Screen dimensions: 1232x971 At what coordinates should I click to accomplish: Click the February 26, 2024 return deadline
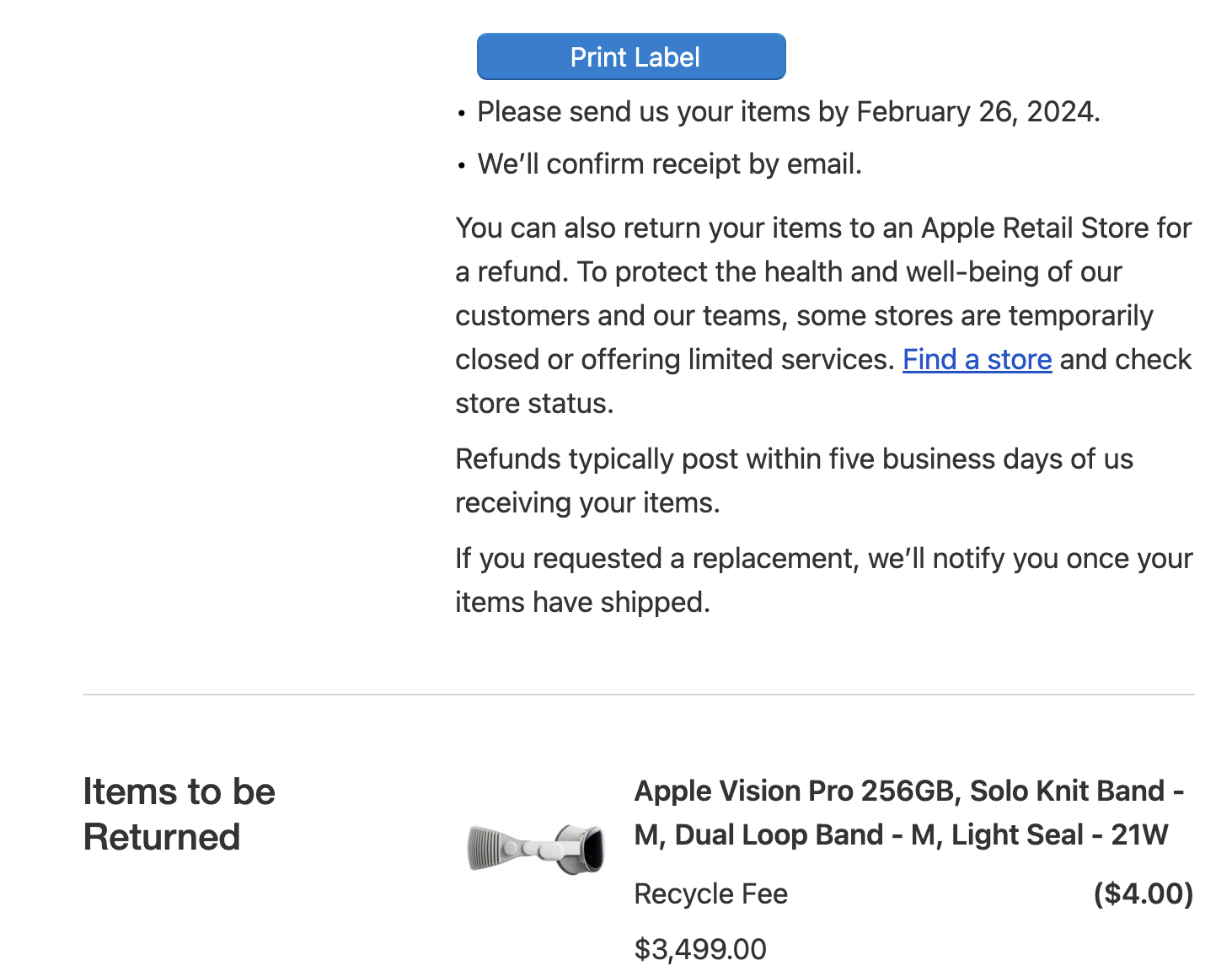point(977,112)
